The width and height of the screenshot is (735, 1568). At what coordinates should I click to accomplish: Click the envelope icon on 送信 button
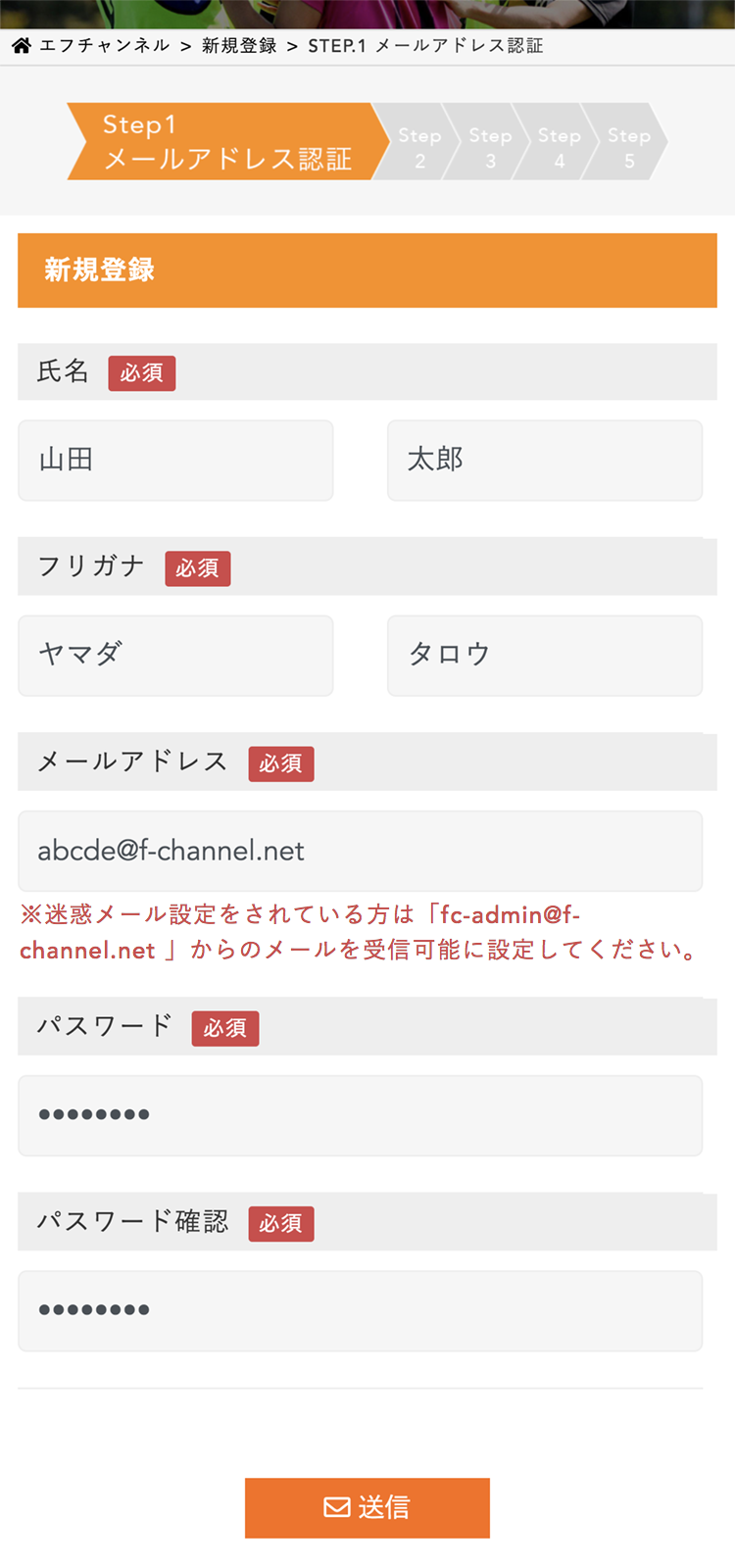337,1507
